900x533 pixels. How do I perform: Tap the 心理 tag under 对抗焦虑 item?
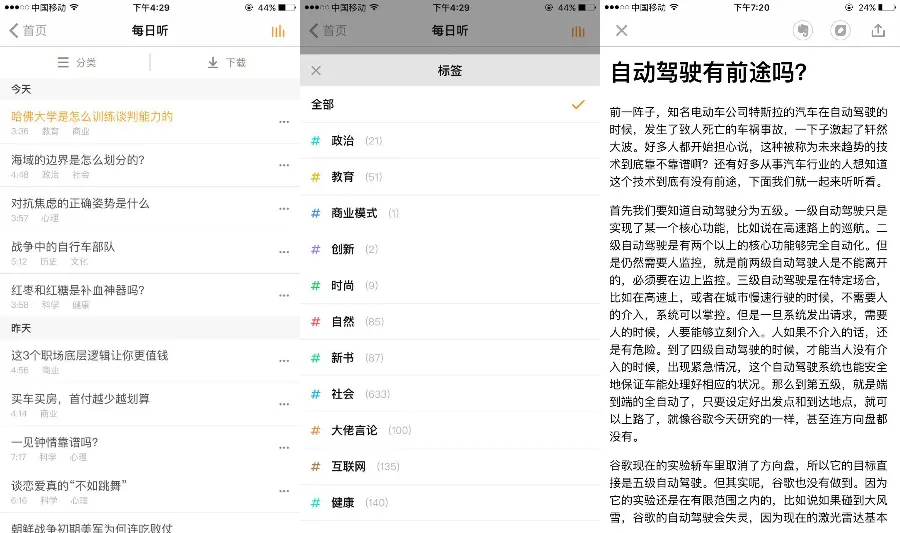point(50,218)
